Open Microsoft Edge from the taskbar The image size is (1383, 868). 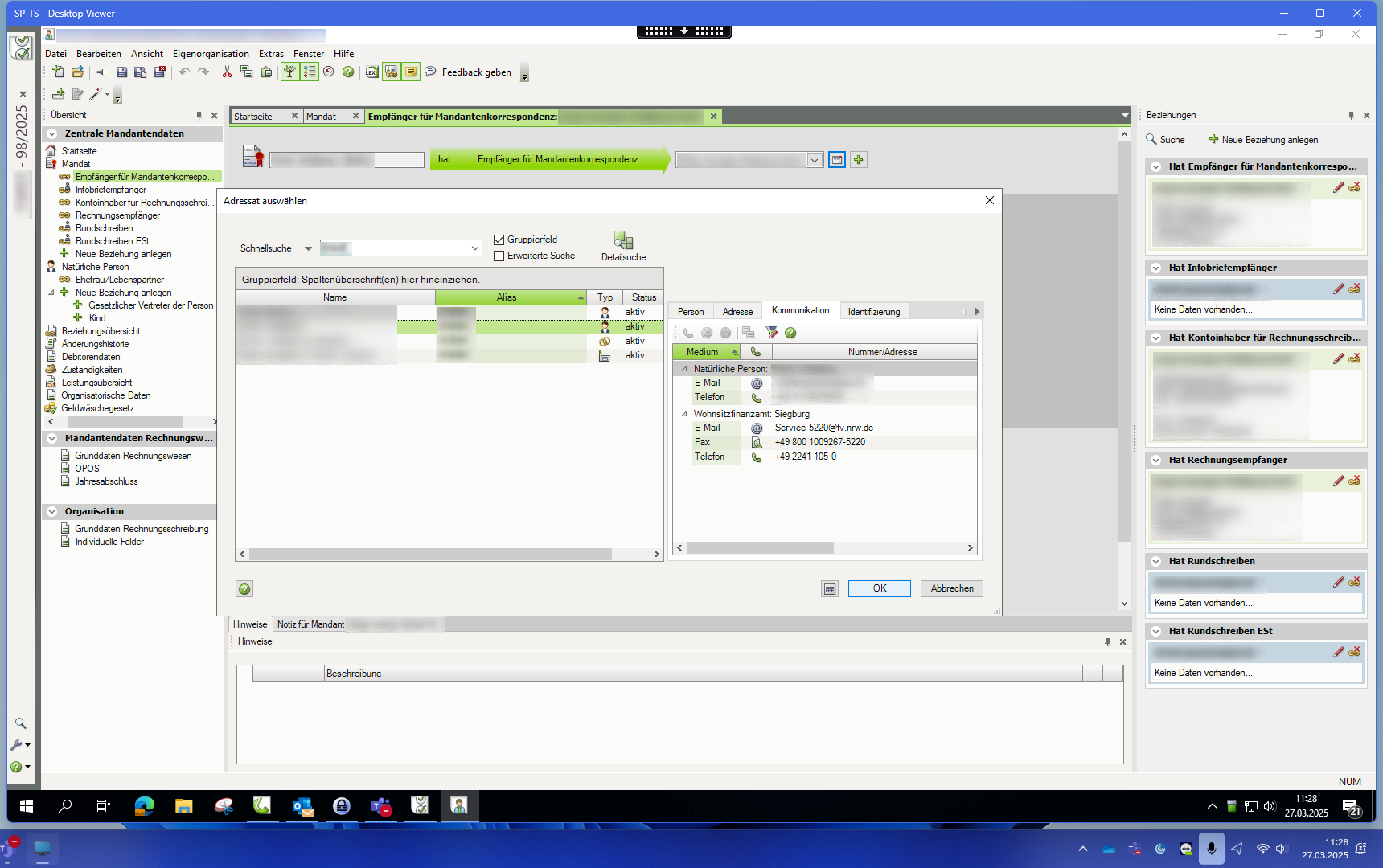(145, 806)
